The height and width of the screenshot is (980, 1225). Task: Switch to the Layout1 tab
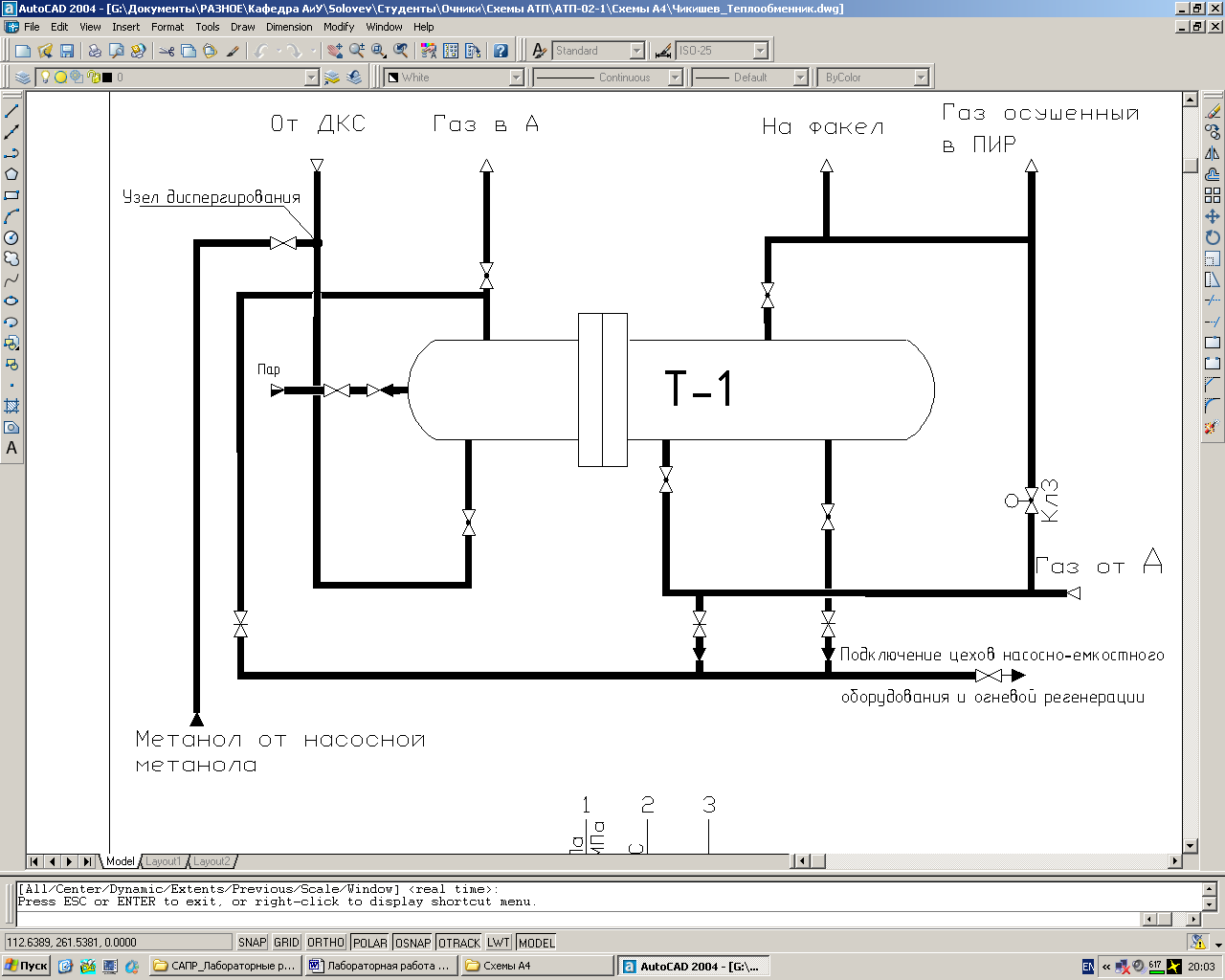[x=163, y=861]
